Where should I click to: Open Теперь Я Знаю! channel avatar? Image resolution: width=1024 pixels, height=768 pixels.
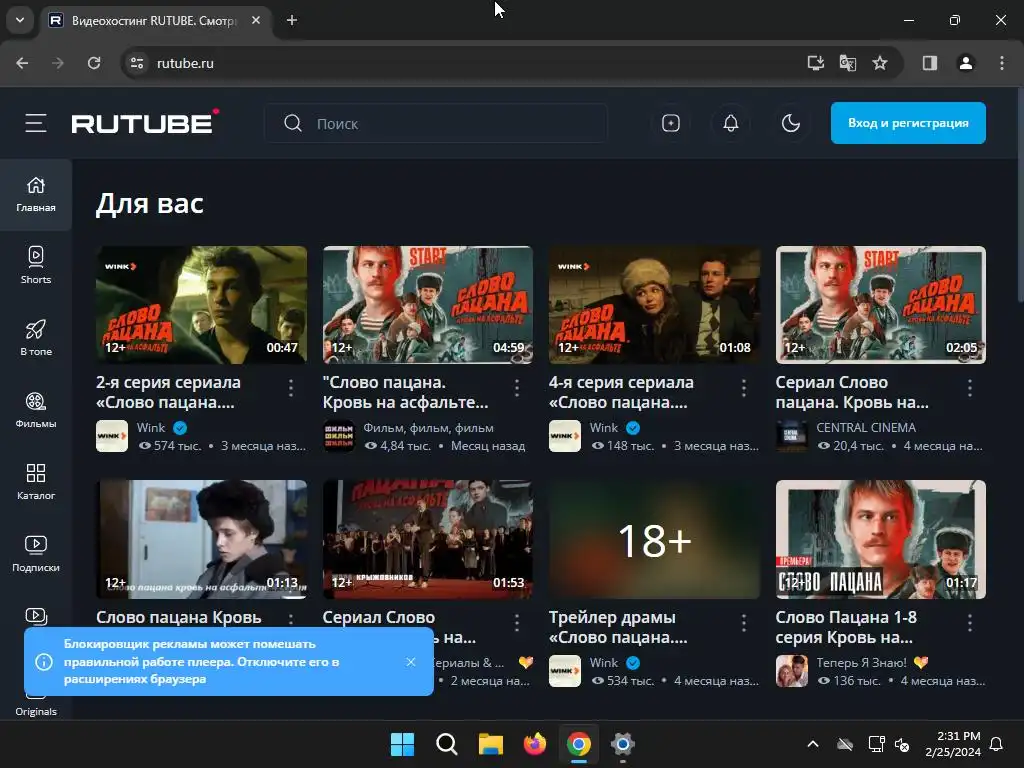(791, 671)
